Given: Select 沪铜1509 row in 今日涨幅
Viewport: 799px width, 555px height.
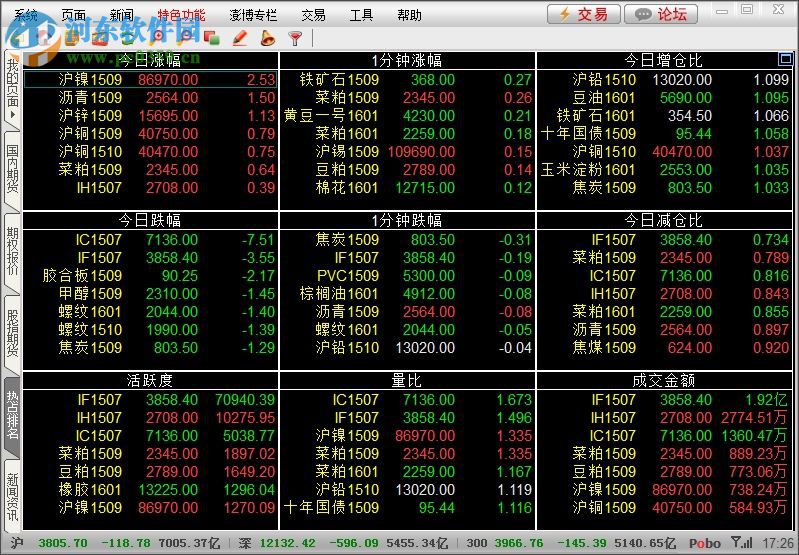Looking at the screenshot, I should click(x=150, y=134).
